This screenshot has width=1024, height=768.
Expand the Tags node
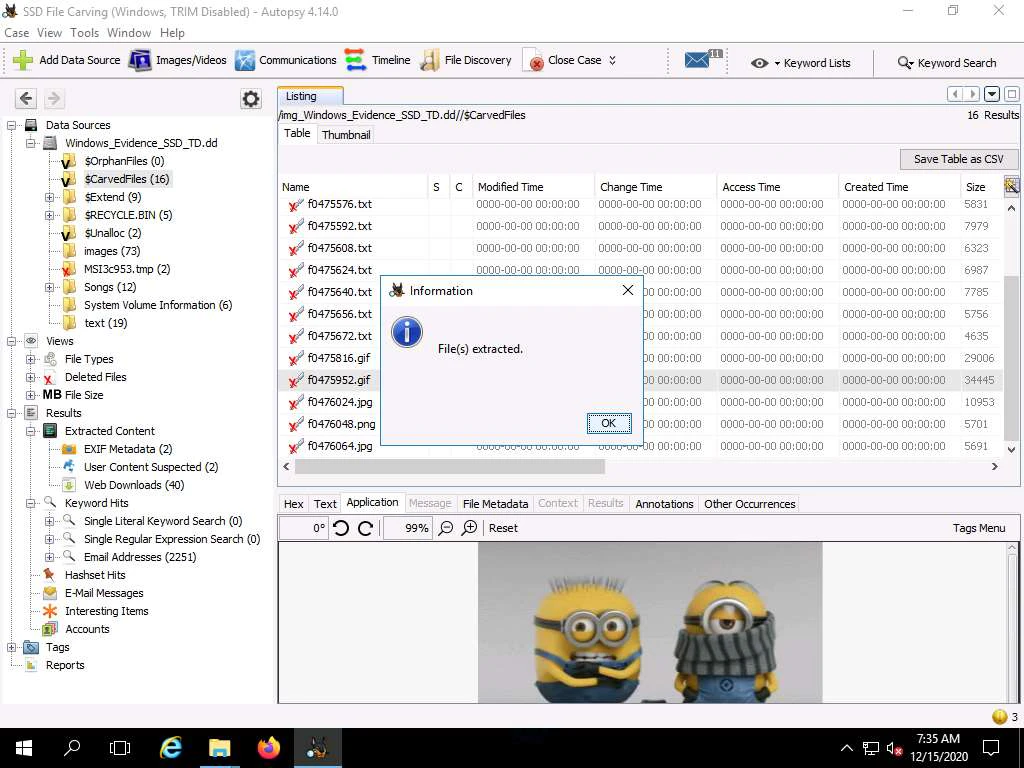12,647
